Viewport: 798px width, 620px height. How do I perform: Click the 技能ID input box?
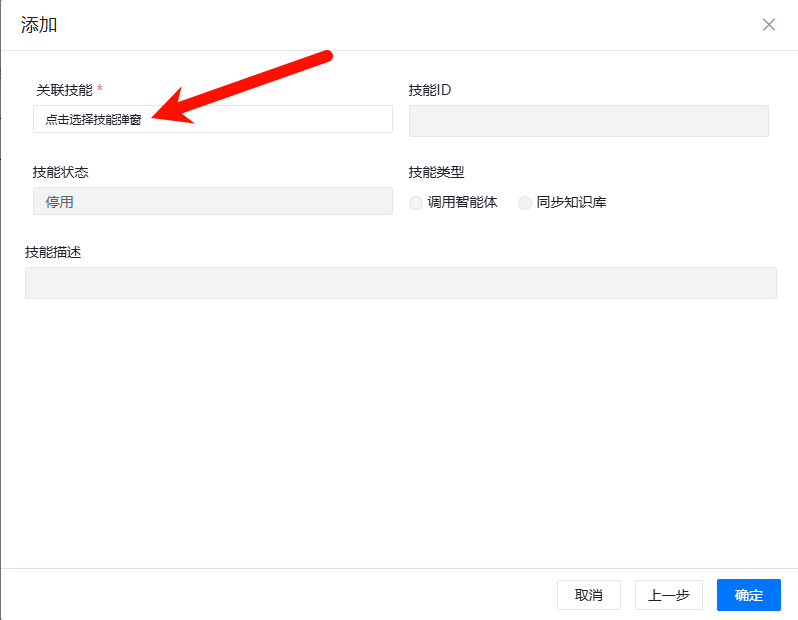[588, 120]
